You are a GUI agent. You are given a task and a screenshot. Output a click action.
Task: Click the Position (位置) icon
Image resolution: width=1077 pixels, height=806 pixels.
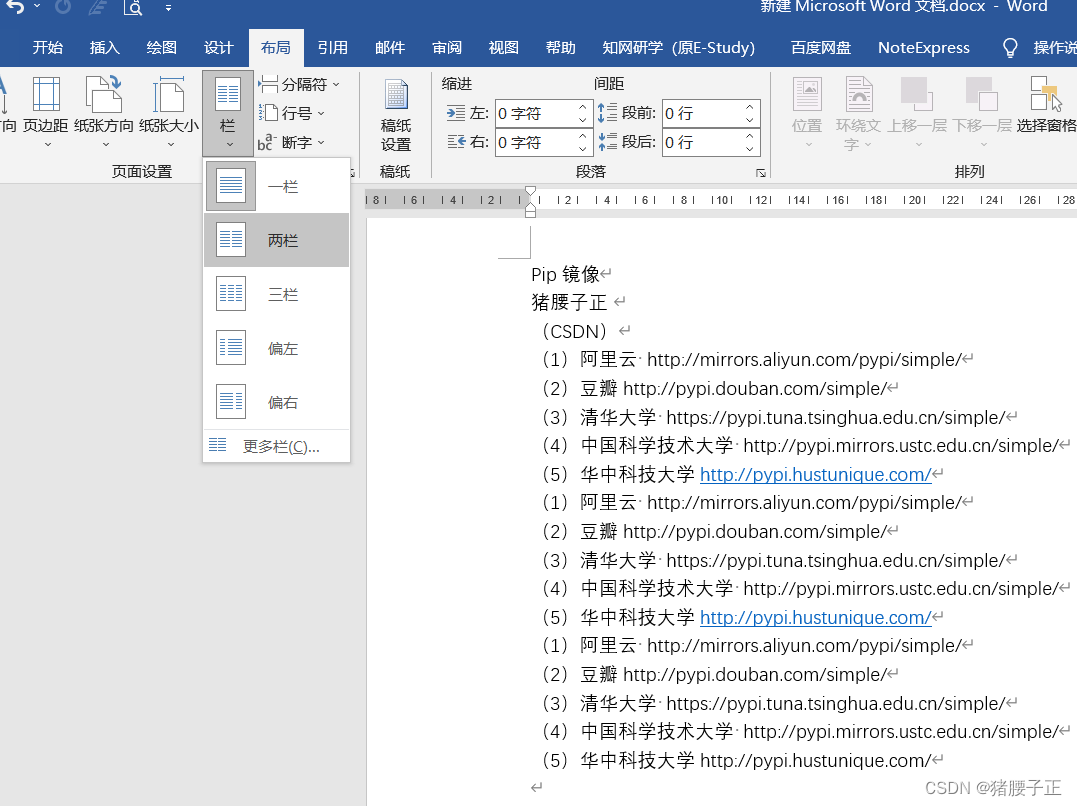(x=807, y=94)
